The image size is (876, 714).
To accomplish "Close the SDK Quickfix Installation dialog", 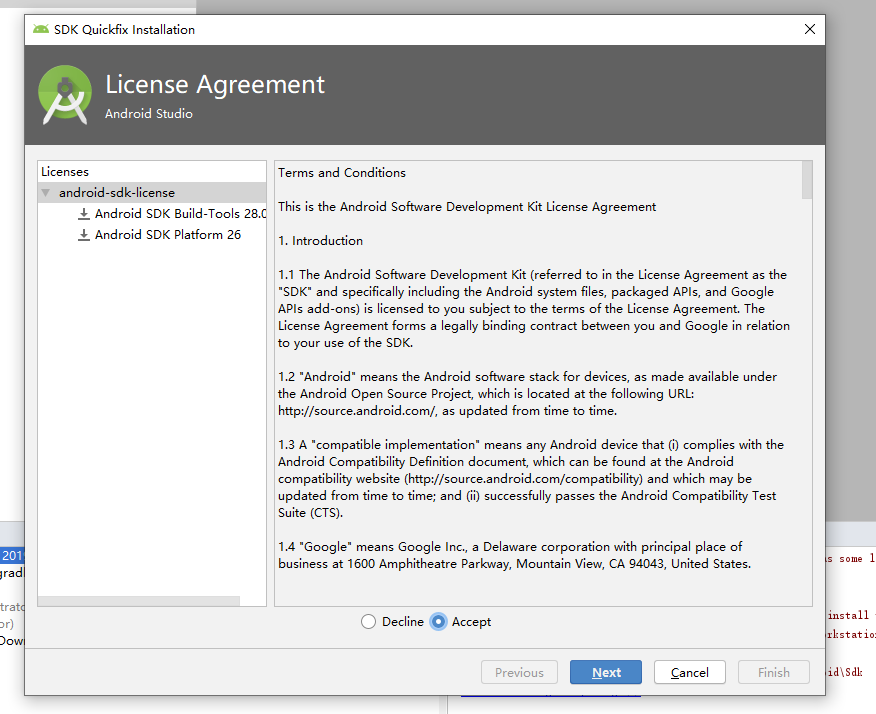I will point(810,29).
